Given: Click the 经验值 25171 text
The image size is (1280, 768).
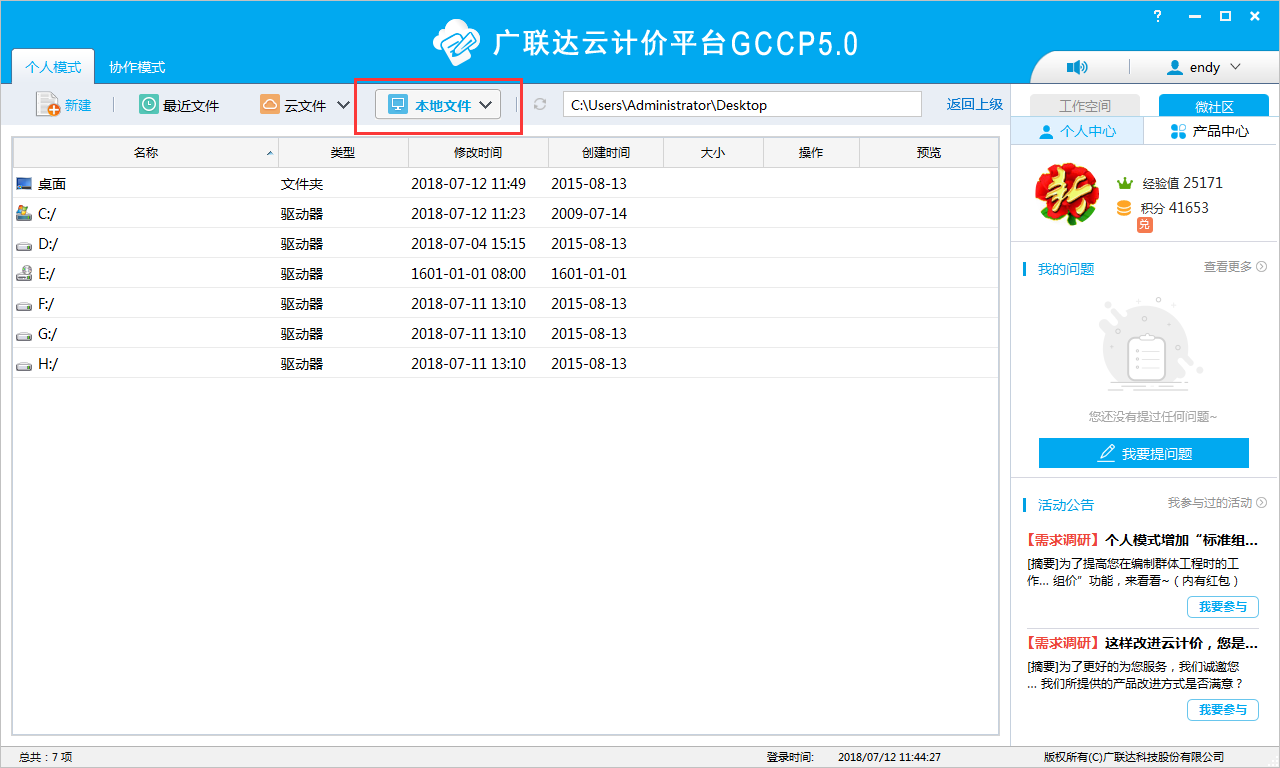Looking at the screenshot, I should click(x=1182, y=183).
